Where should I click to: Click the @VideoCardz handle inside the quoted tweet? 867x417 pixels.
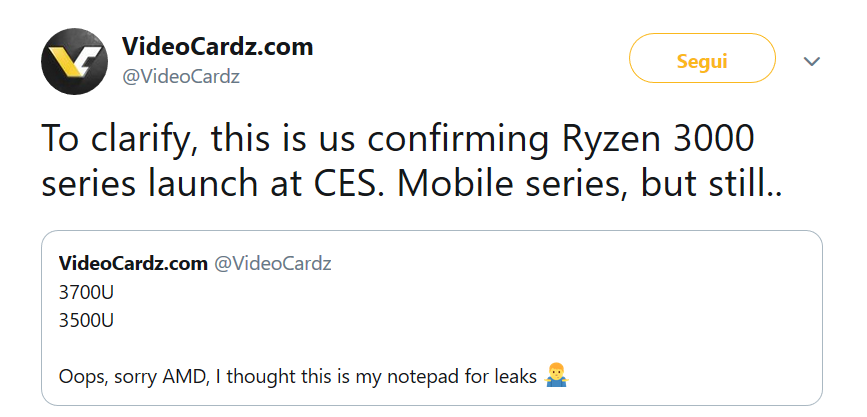[273, 264]
